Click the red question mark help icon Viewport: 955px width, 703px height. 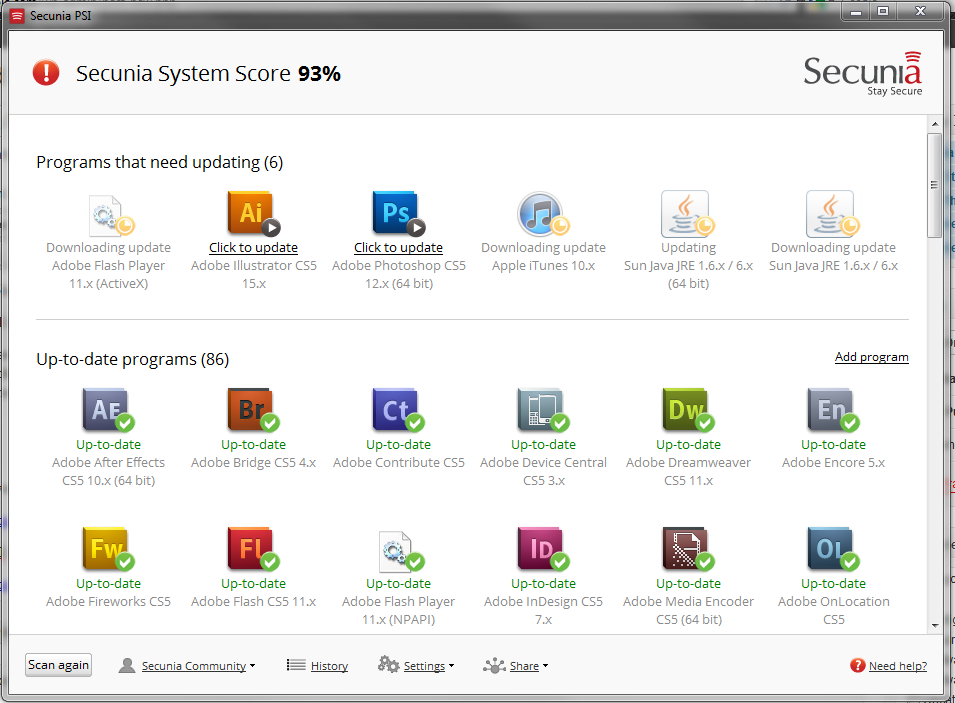[x=857, y=665]
